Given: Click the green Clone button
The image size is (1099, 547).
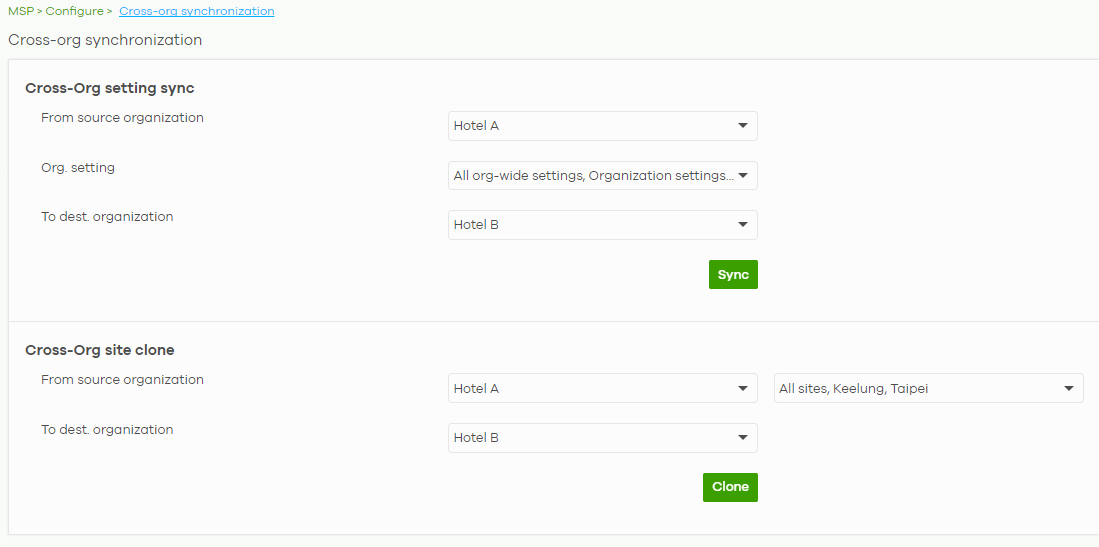Looking at the screenshot, I should point(730,487).
